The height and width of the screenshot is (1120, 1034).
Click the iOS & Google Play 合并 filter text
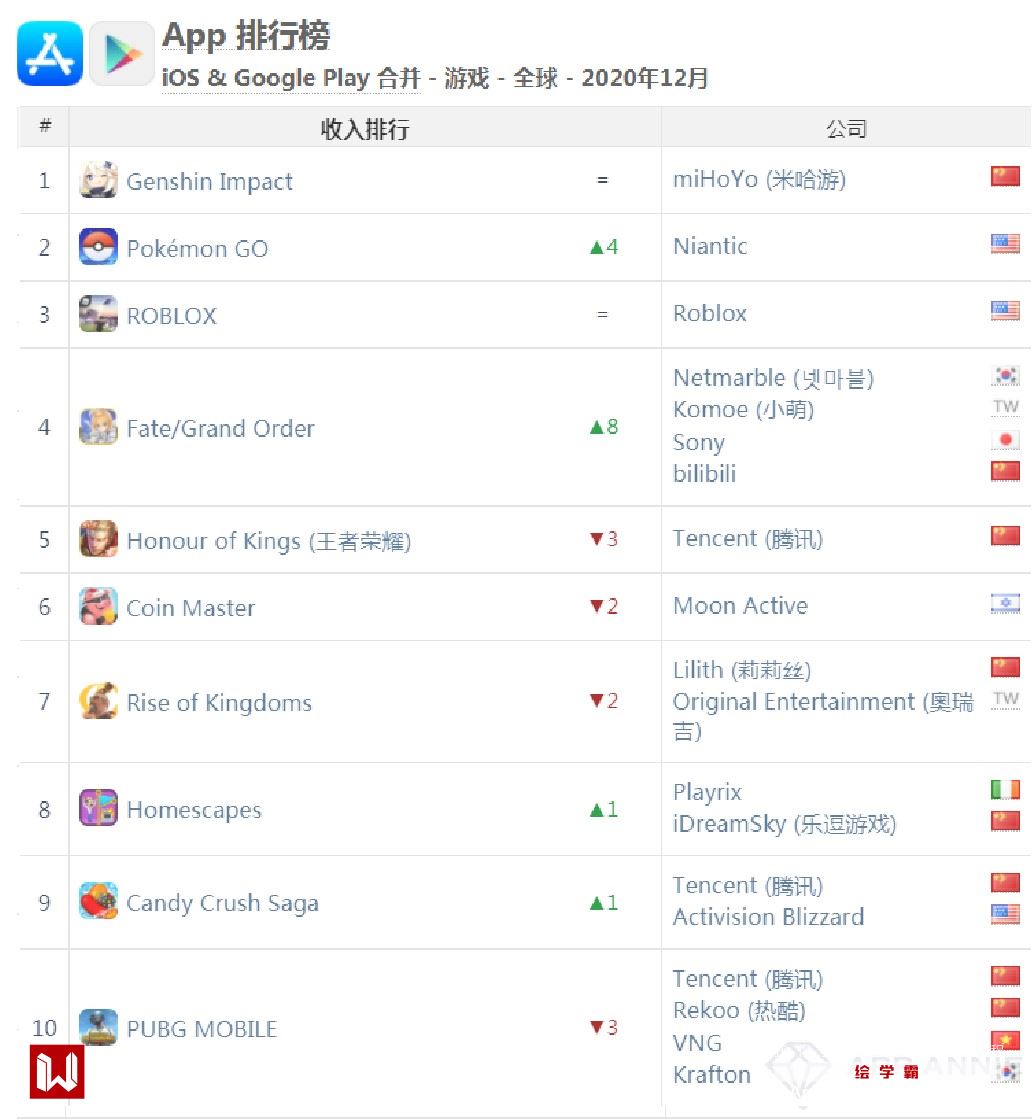click(291, 78)
